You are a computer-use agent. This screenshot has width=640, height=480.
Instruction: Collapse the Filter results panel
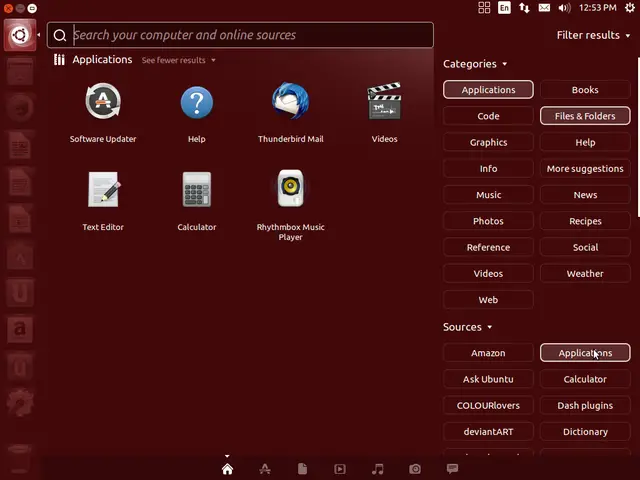coord(593,36)
